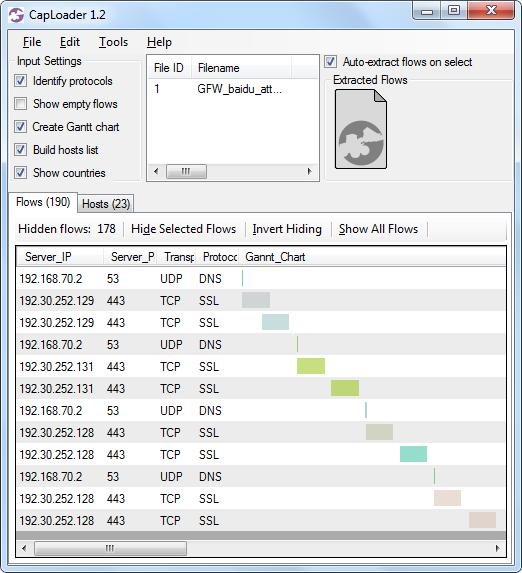Select GFW_baidu_att file row

(233, 89)
